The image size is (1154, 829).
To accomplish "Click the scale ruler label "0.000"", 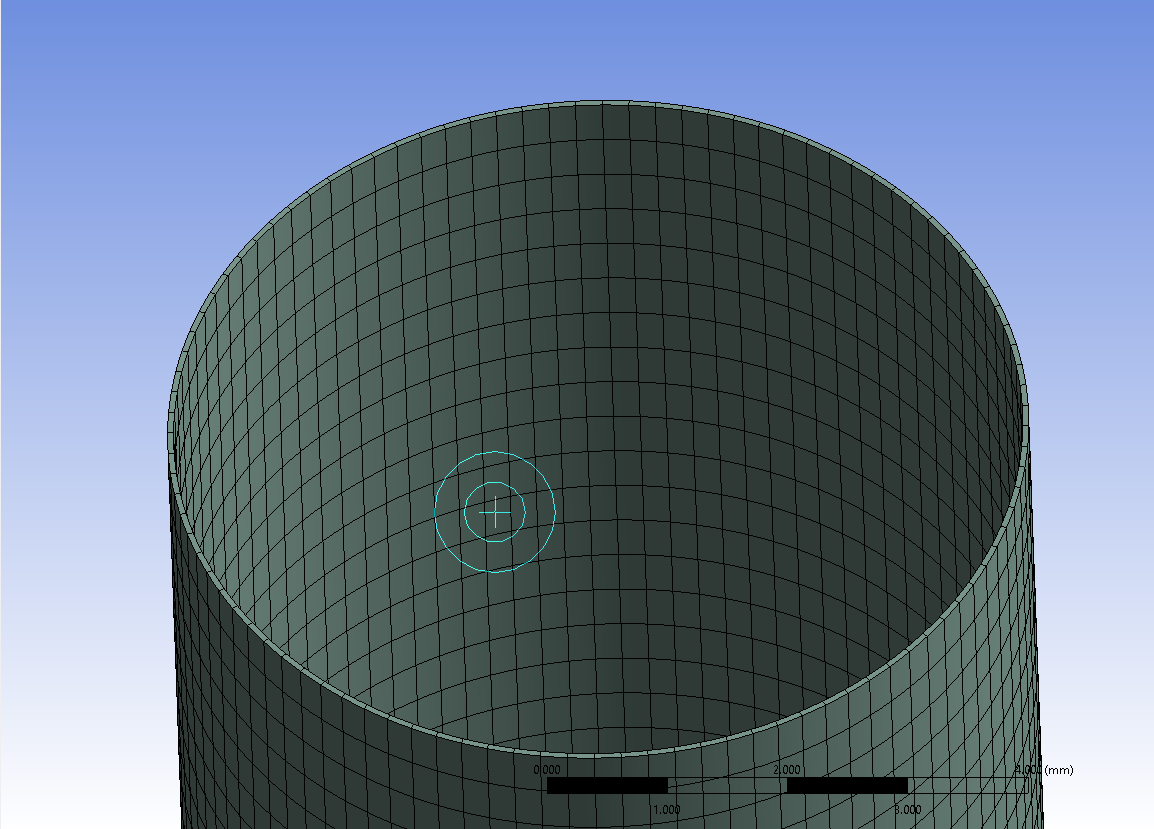I will (x=547, y=769).
